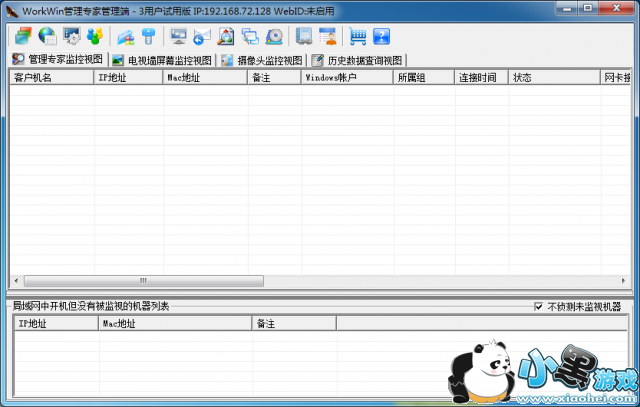Sort by Mac地址 column in the top table

point(205,78)
